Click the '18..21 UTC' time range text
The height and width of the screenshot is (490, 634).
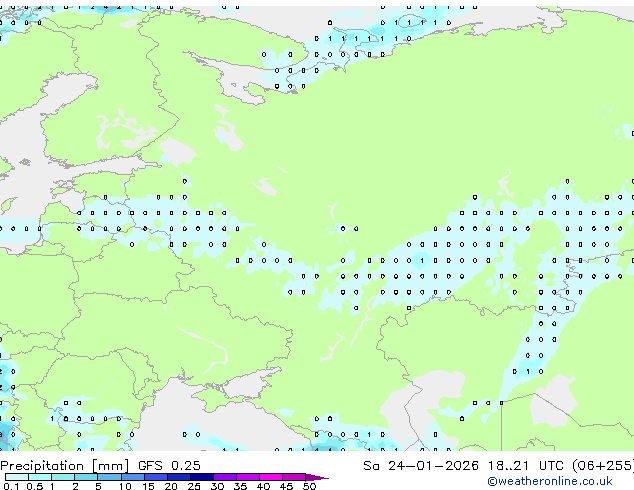(x=525, y=466)
